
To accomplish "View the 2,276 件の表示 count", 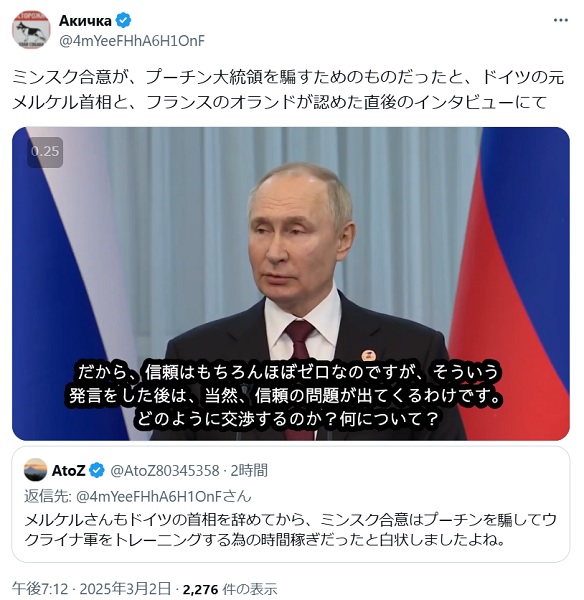I will coord(230,589).
